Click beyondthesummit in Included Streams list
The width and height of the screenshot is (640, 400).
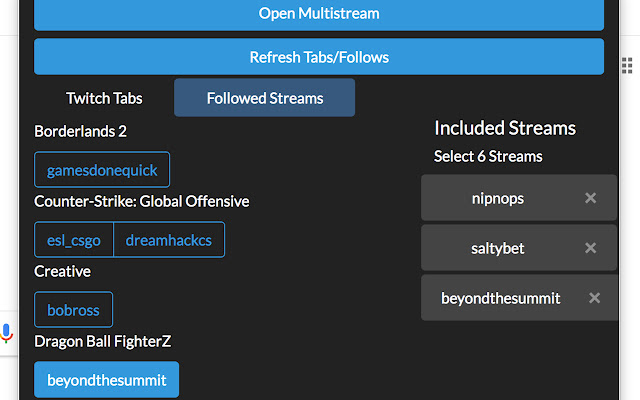click(x=519, y=298)
